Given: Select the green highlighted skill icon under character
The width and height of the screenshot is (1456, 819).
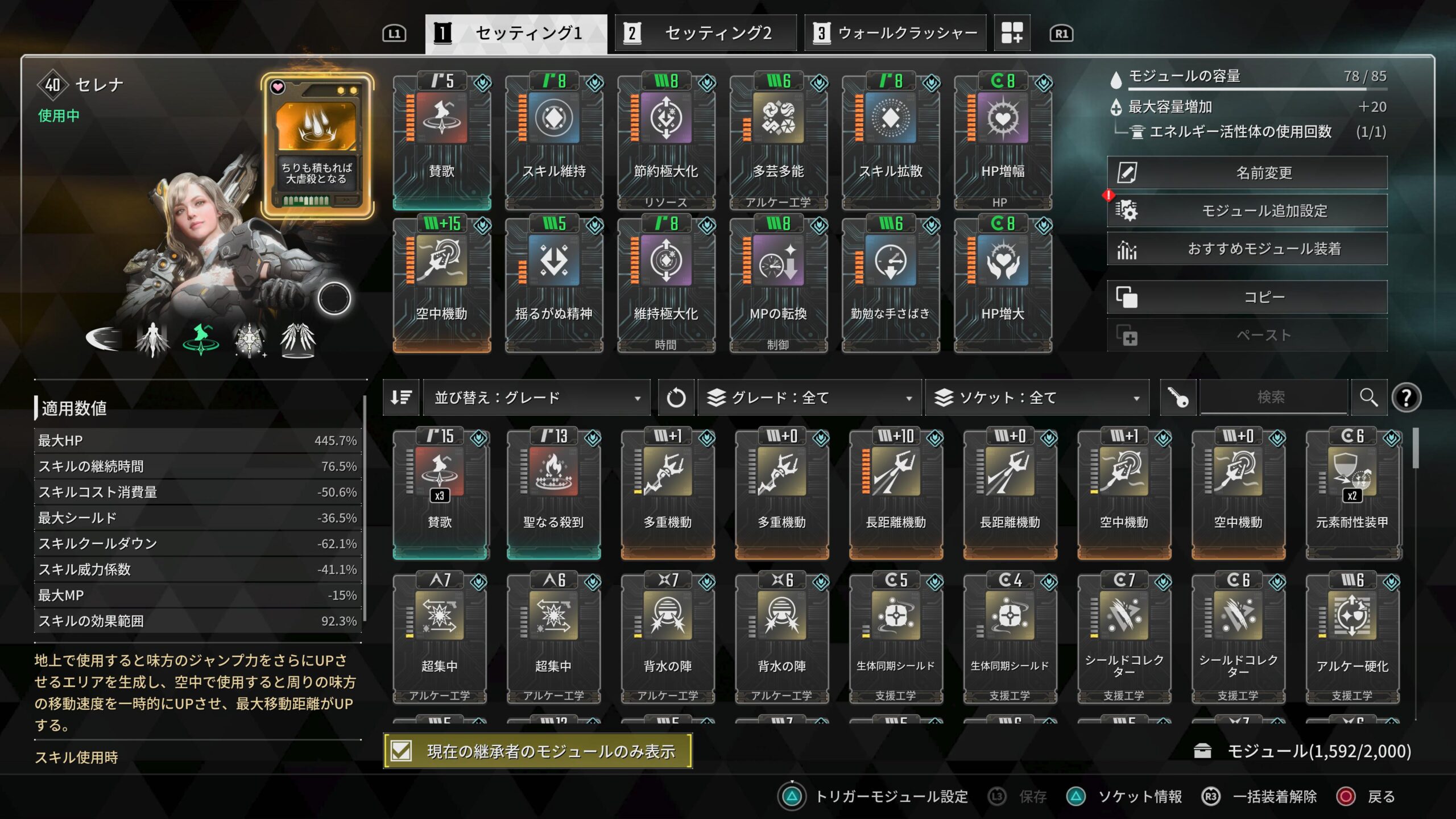Looking at the screenshot, I should pos(201,339).
